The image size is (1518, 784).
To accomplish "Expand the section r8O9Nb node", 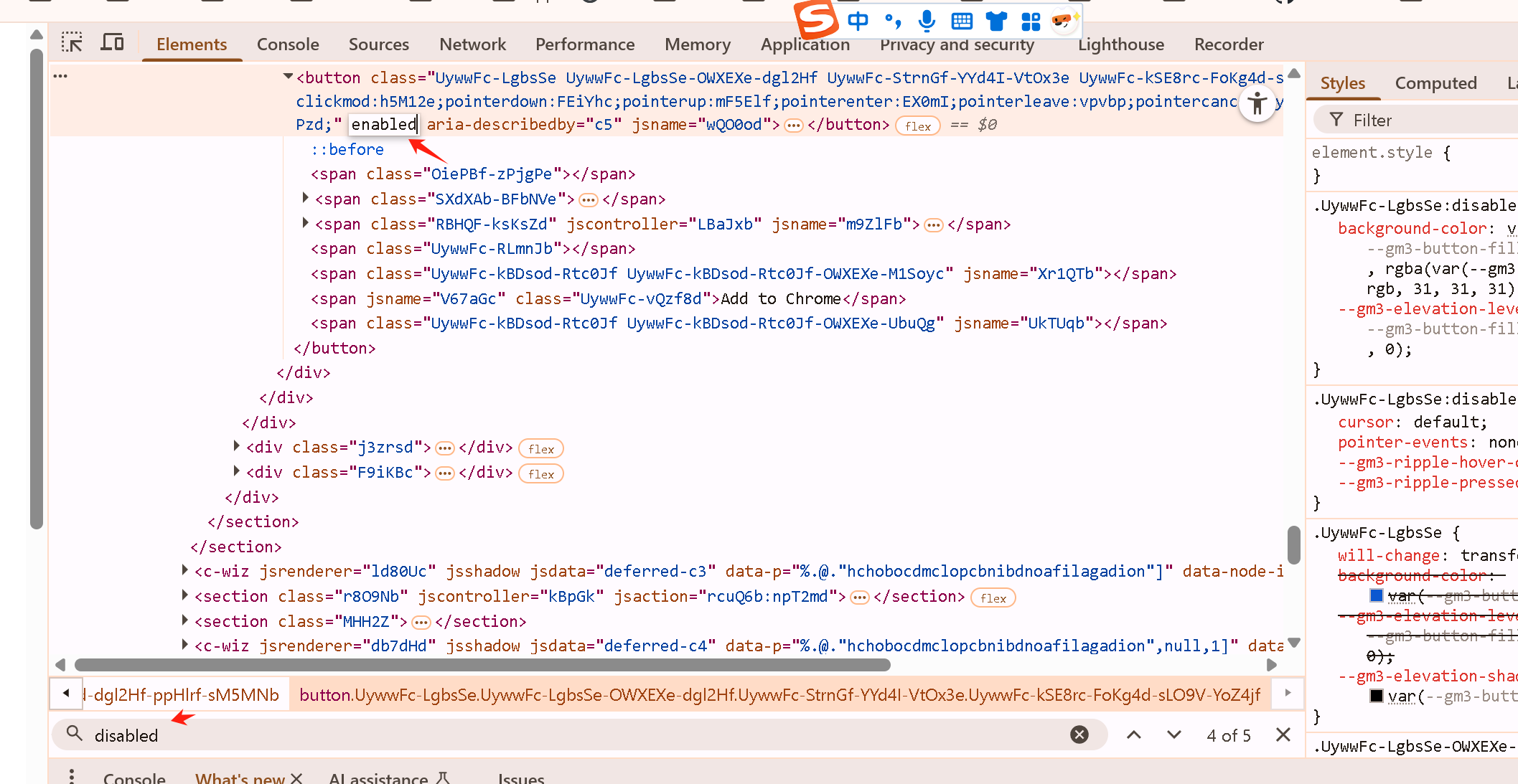I will [x=185, y=596].
